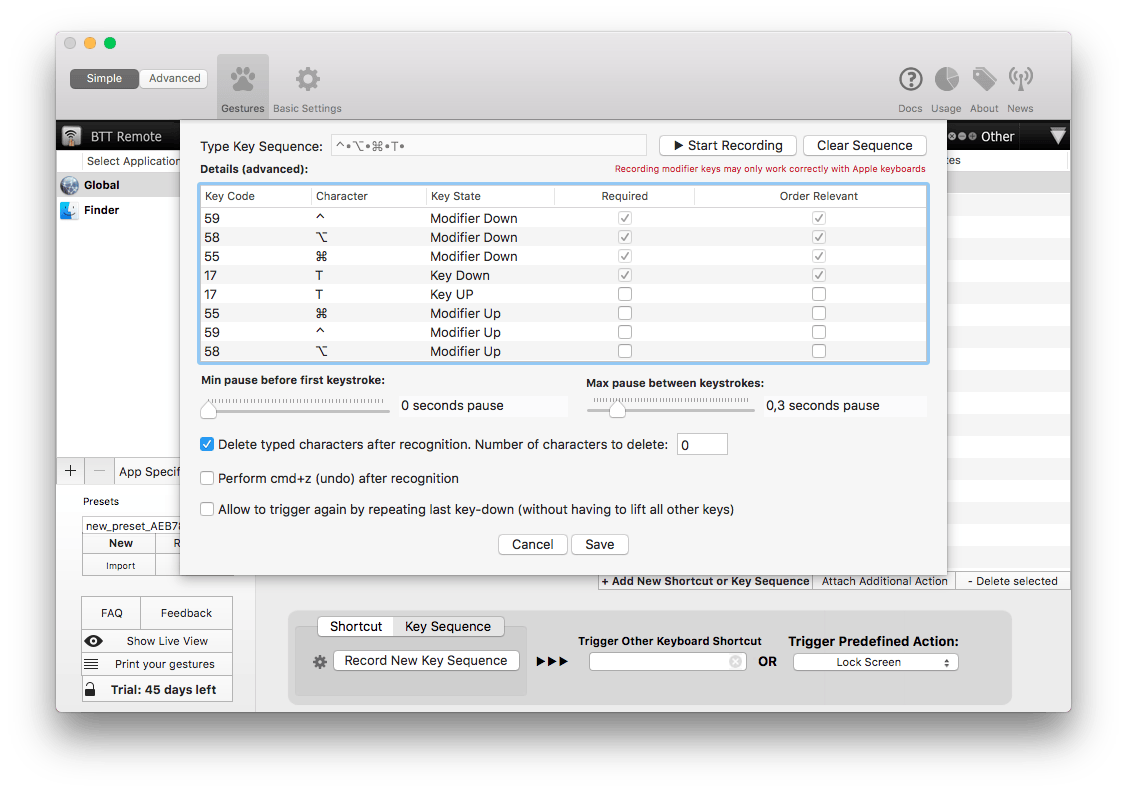Select the Finder app icon
The width and height of the screenshot is (1127, 792).
(x=70, y=210)
